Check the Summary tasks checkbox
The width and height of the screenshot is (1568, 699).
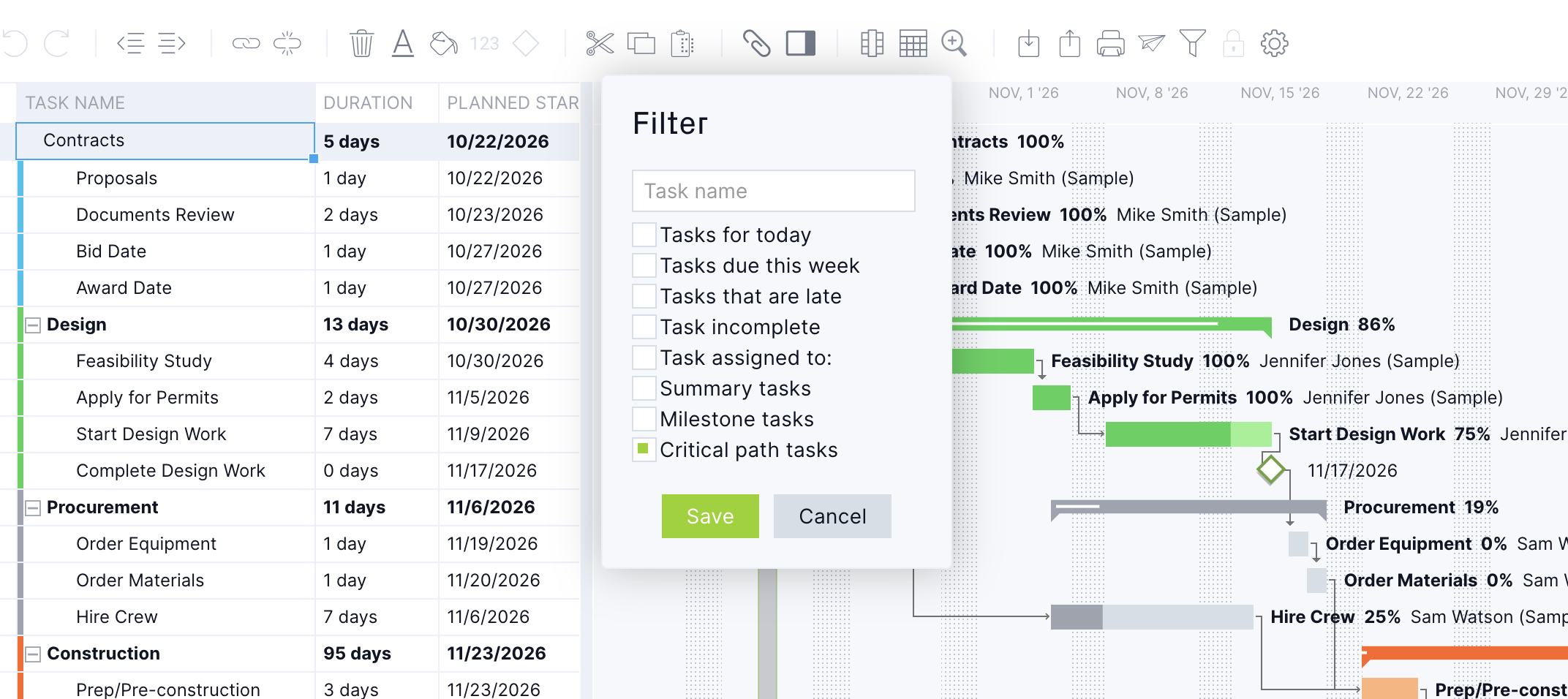tap(644, 388)
